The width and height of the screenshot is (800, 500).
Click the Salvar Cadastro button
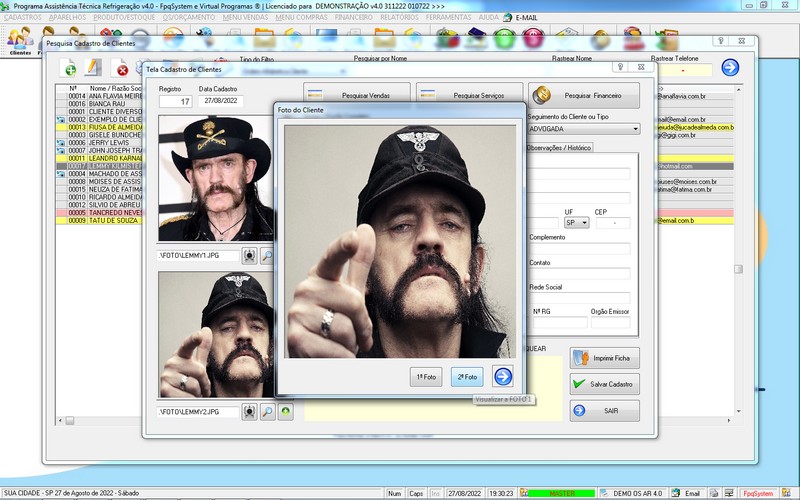pos(604,384)
